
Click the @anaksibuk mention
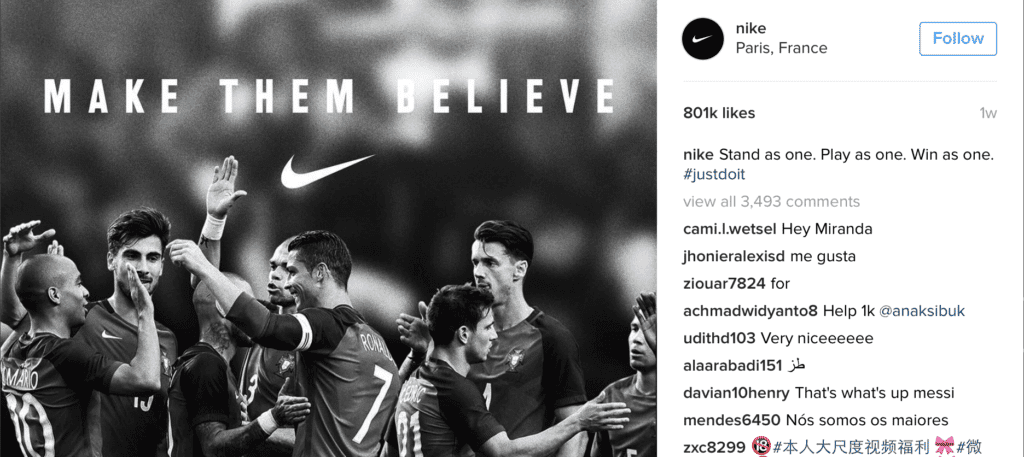coord(922,311)
